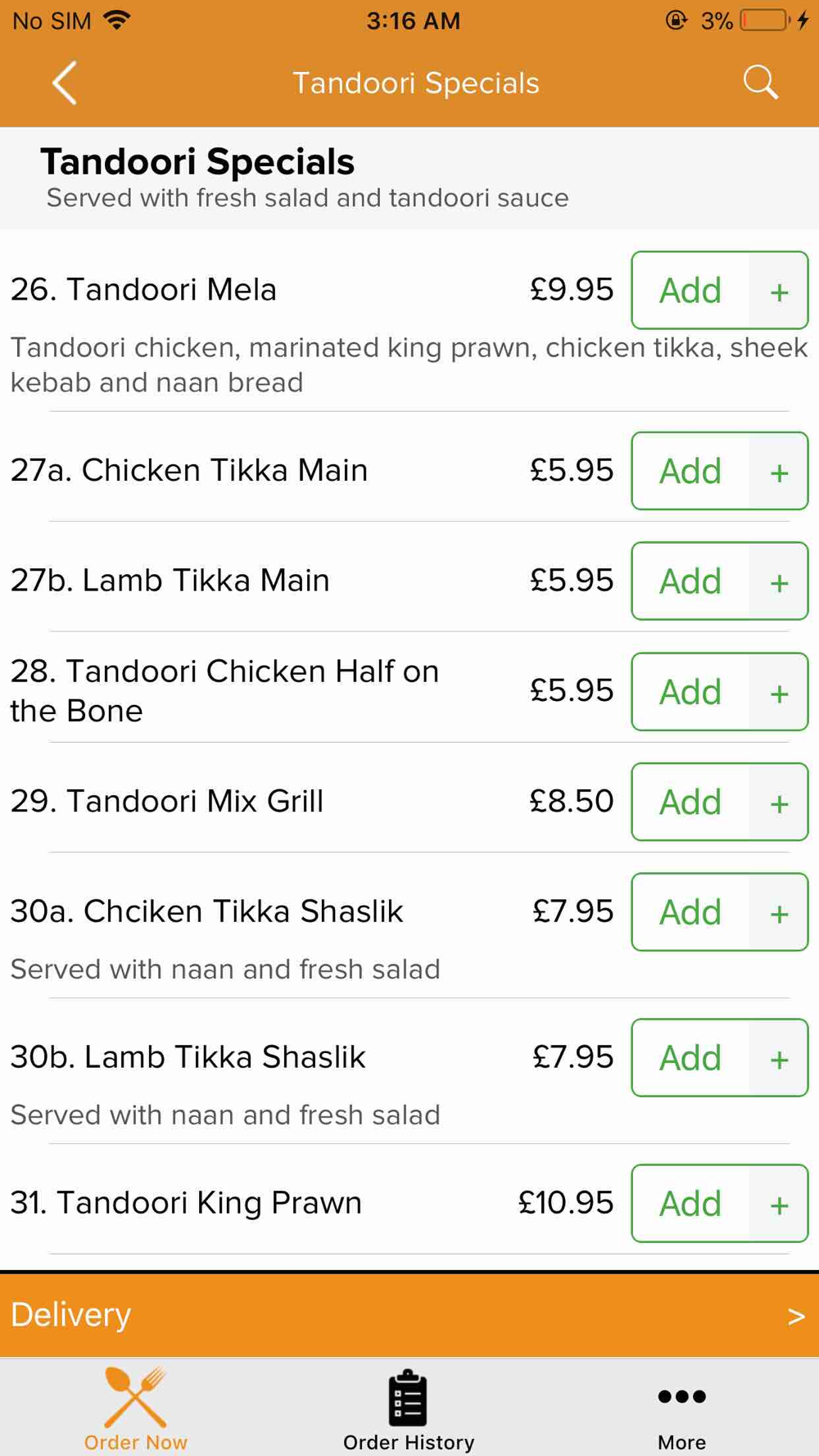Tap the Order Now fork-and-spoon icon
Screen dimensions: 819x1456
[136, 1397]
